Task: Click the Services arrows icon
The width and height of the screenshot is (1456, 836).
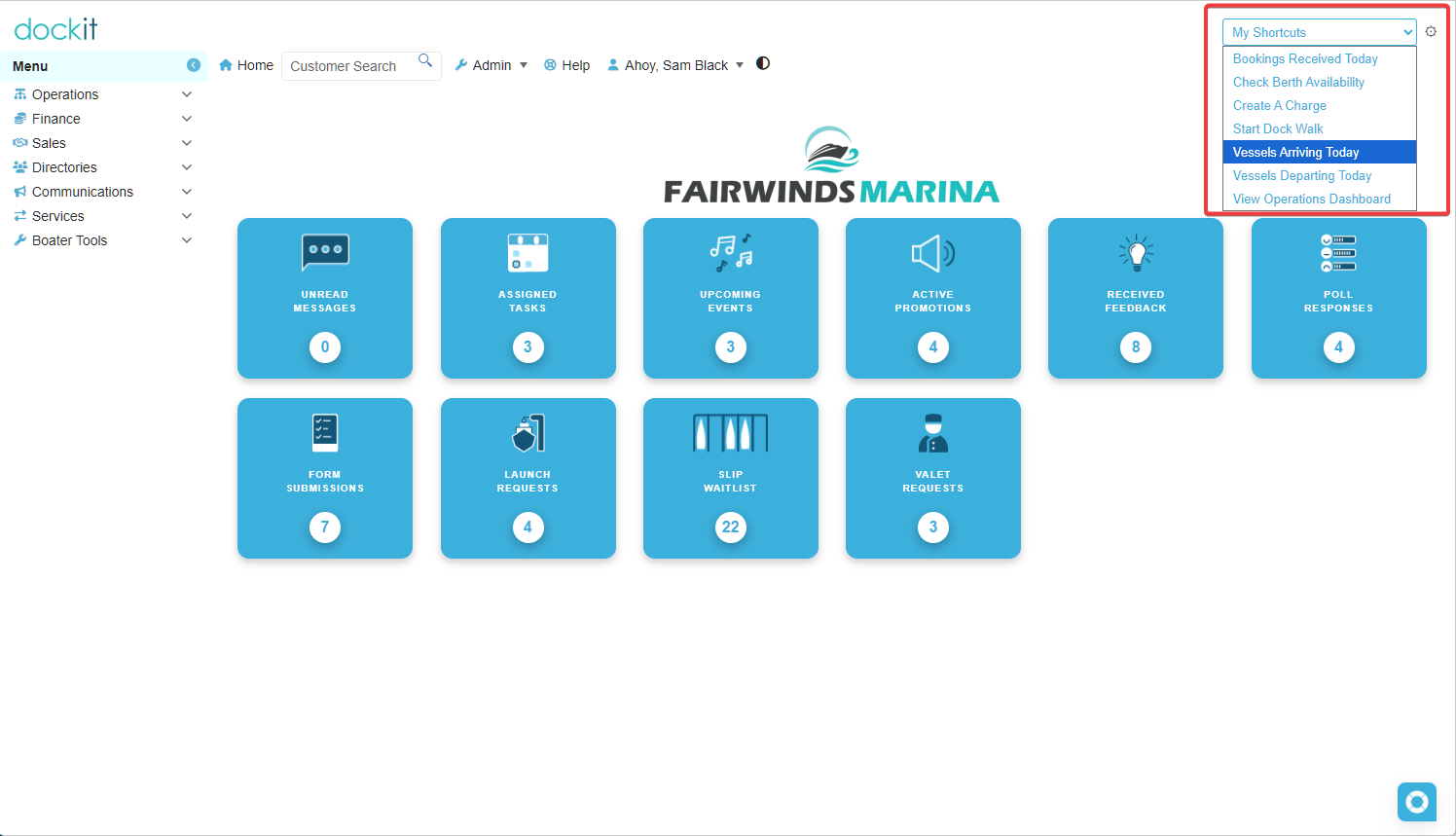Action: [x=20, y=216]
